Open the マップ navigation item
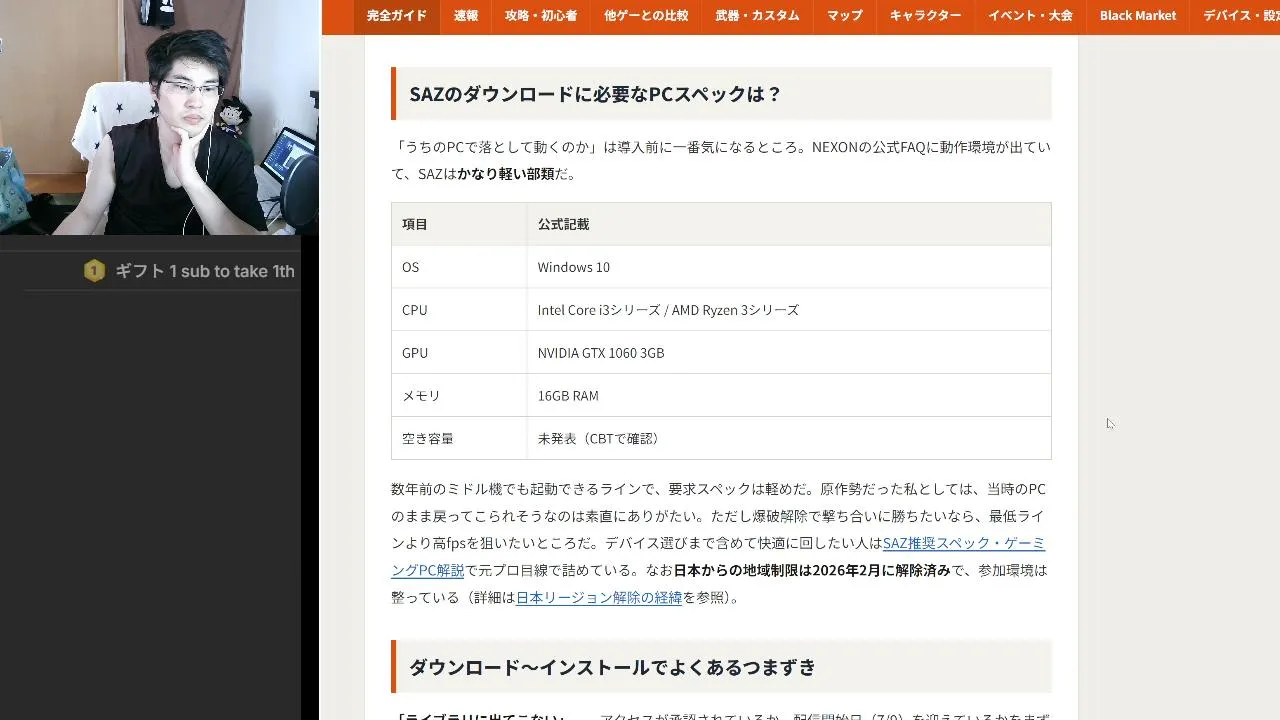 click(x=844, y=16)
